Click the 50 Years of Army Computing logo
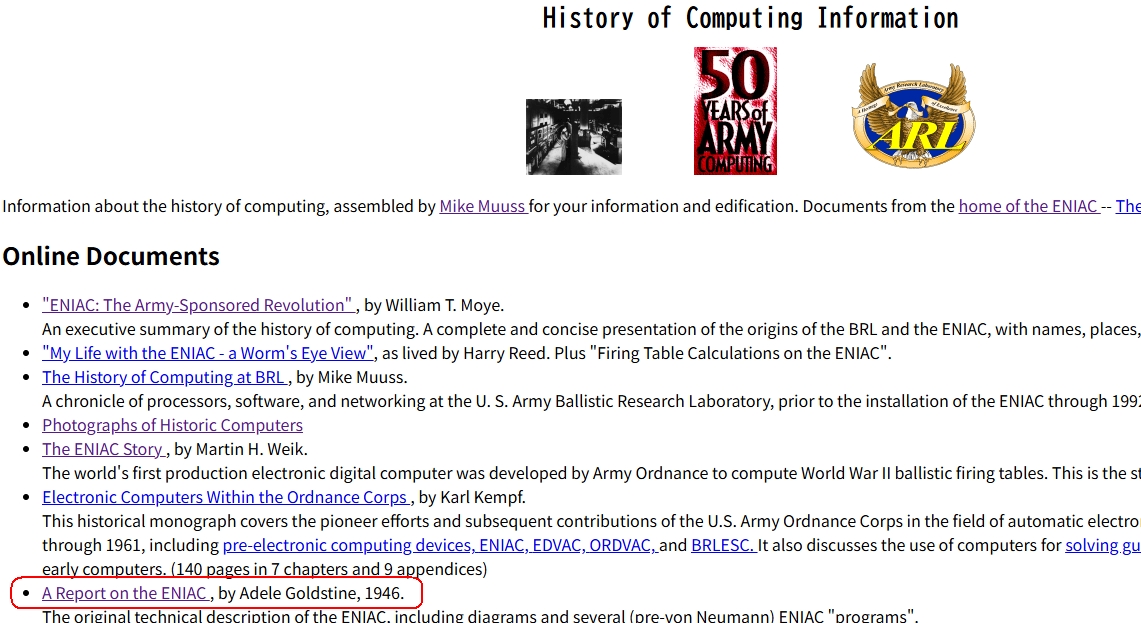 735,111
